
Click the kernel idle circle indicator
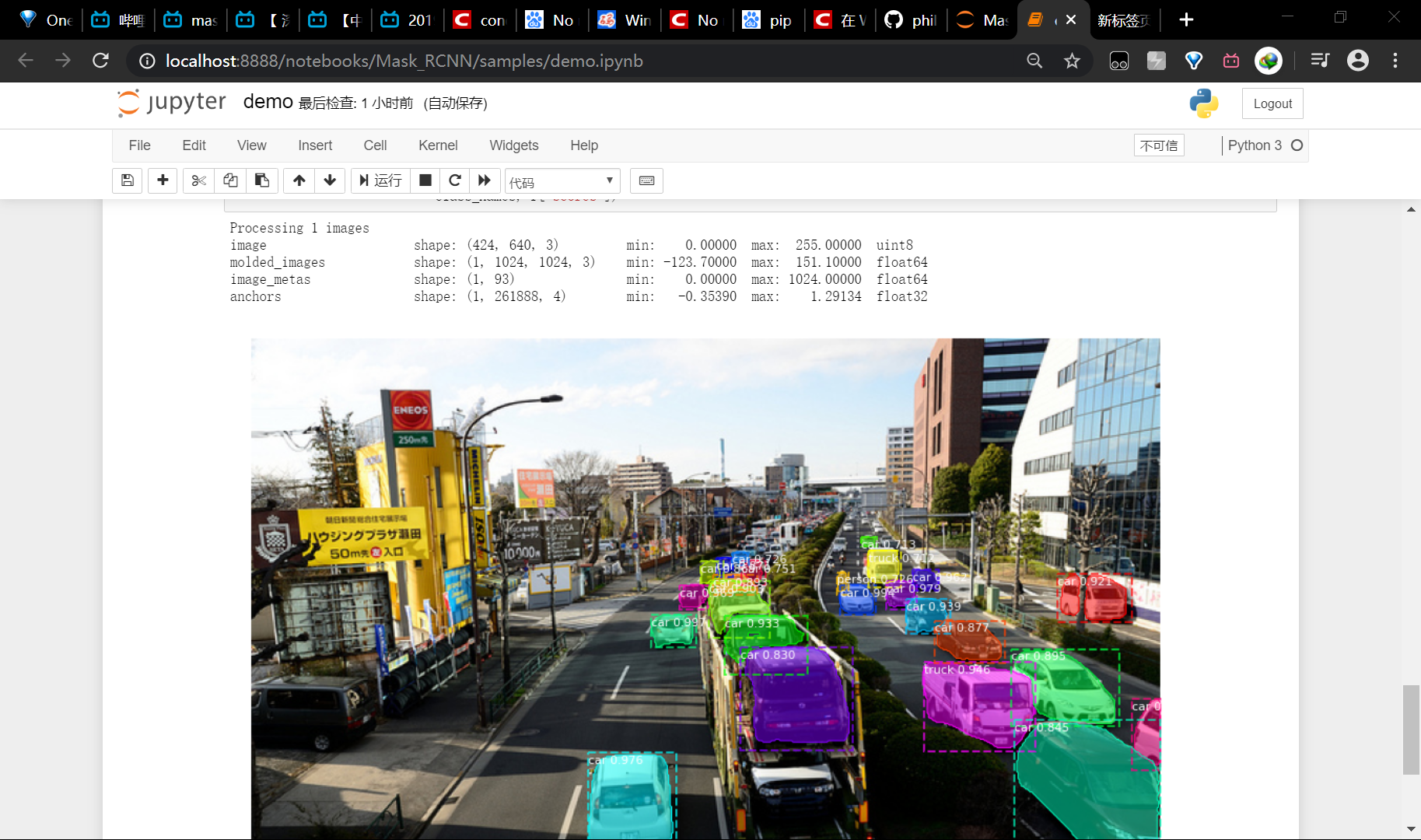coord(1297,145)
